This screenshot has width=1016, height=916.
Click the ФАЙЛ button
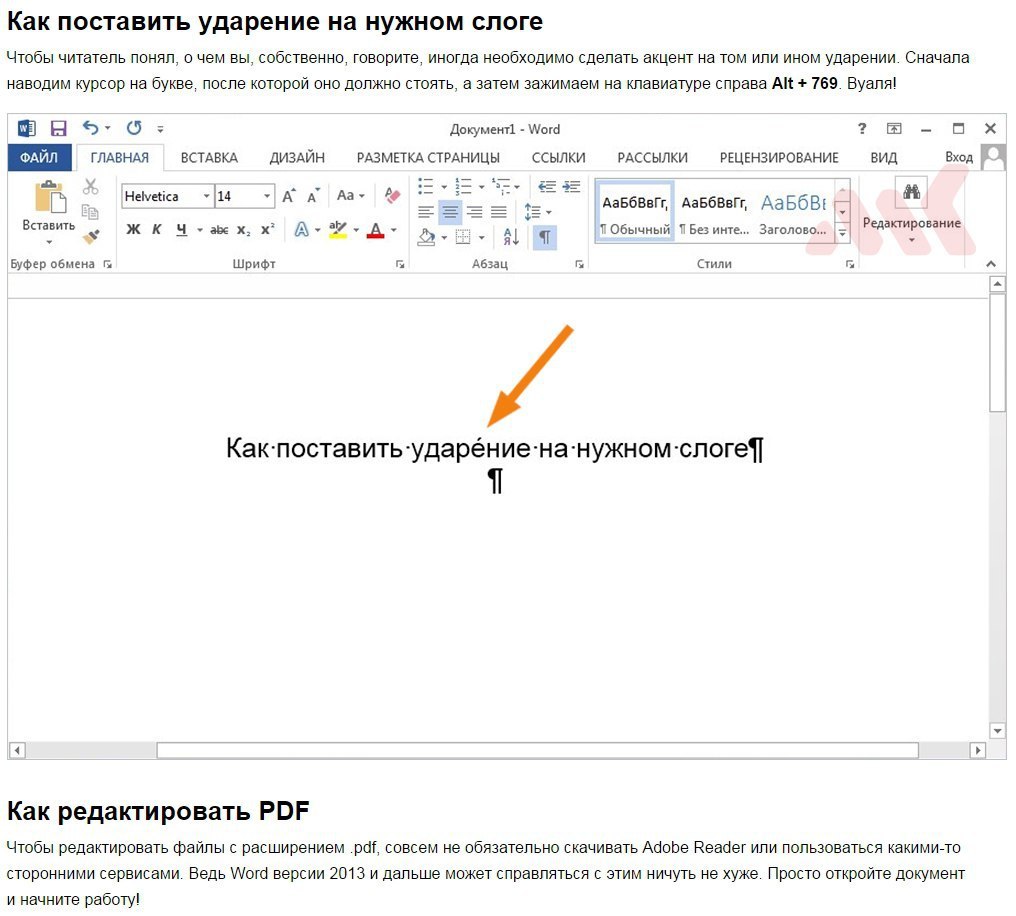click(39, 157)
